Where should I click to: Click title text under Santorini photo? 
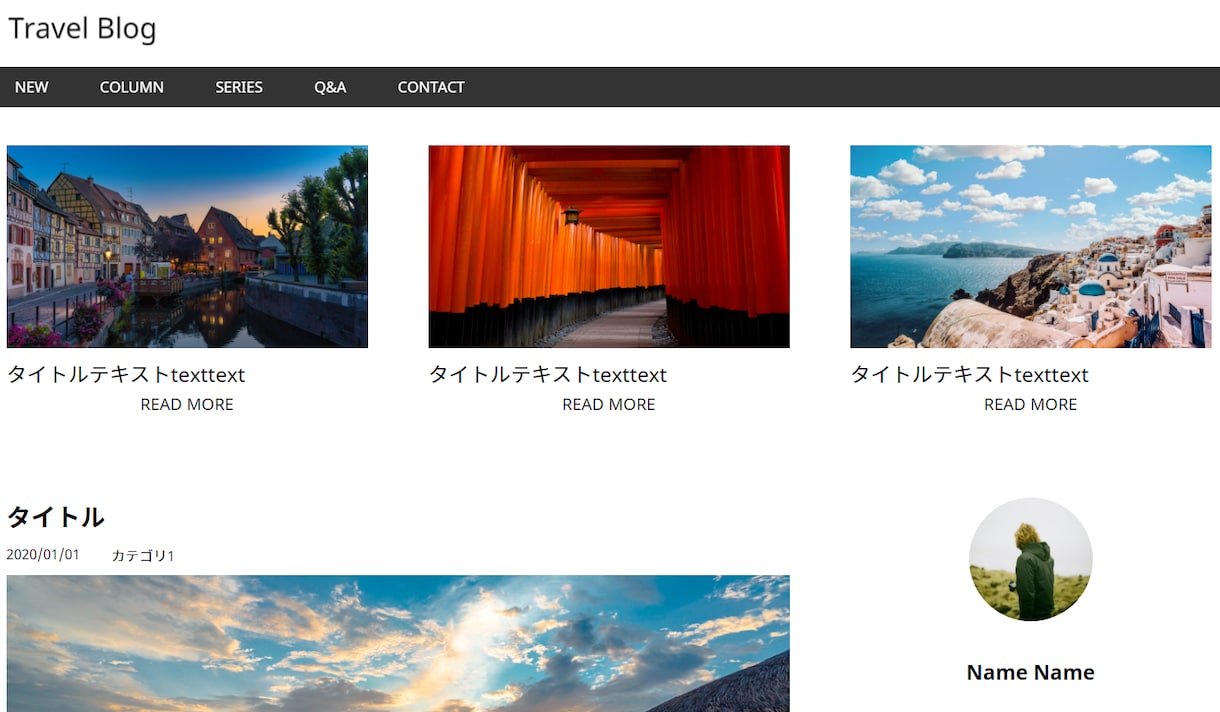tap(970, 375)
